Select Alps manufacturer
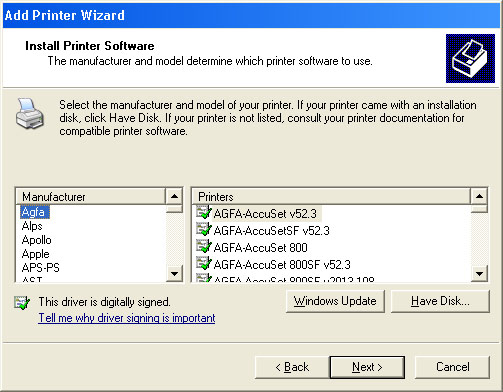The height and width of the screenshot is (392, 503). [32, 226]
